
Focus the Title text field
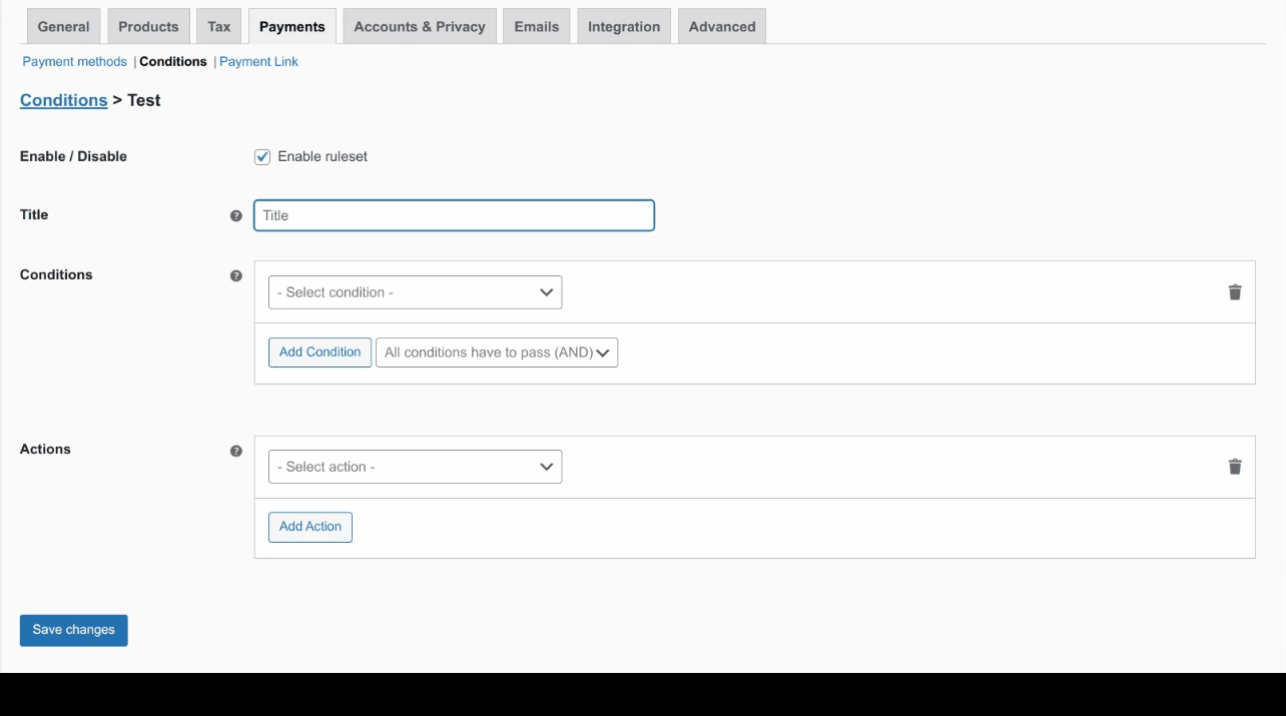pyautogui.click(x=454, y=216)
